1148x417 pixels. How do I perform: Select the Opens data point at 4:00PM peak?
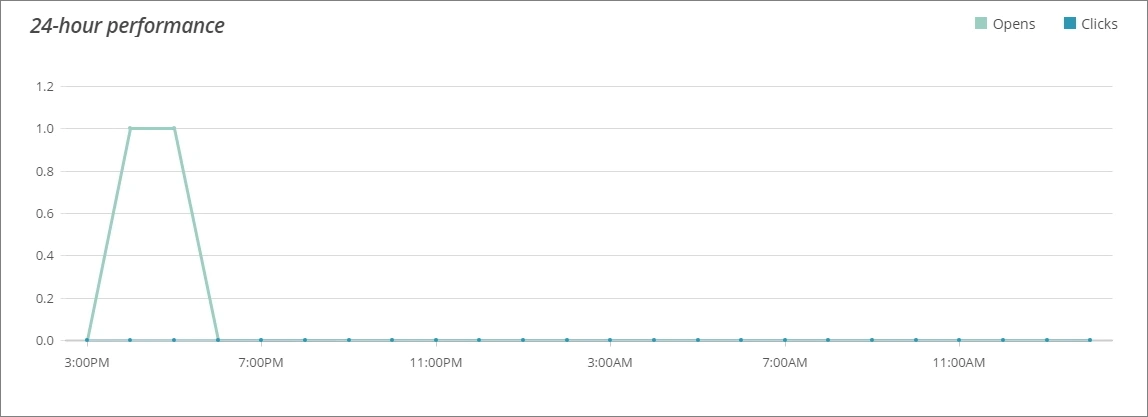pyautogui.click(x=130, y=128)
